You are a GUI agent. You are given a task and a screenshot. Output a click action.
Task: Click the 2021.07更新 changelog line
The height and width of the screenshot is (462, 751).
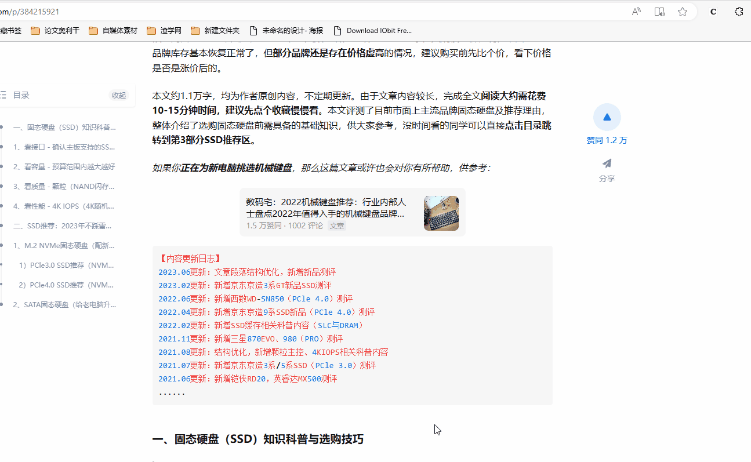pyautogui.click(x=267, y=365)
